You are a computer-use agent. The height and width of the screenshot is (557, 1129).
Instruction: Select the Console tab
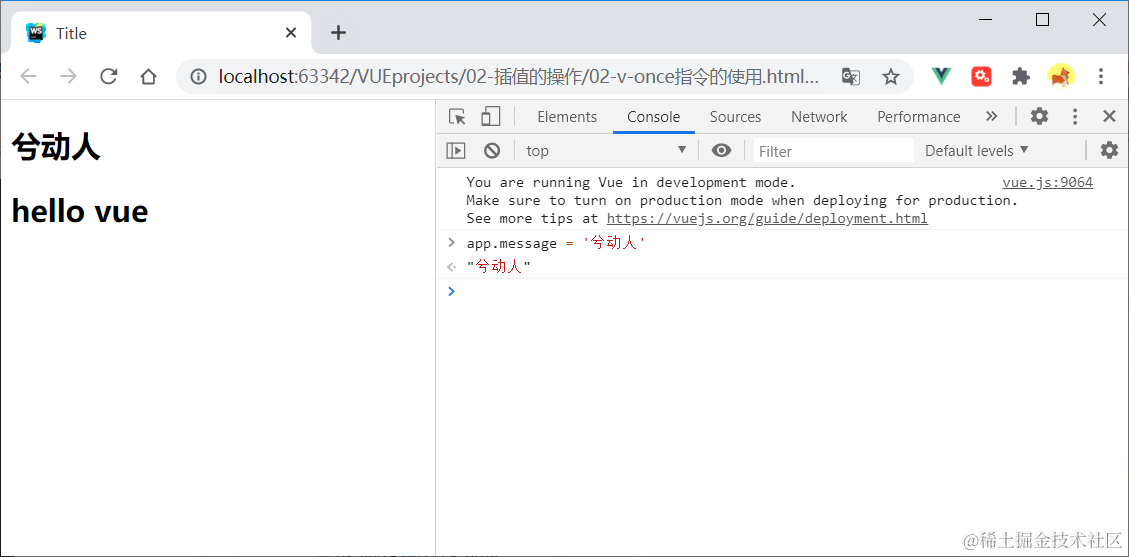tap(654, 117)
